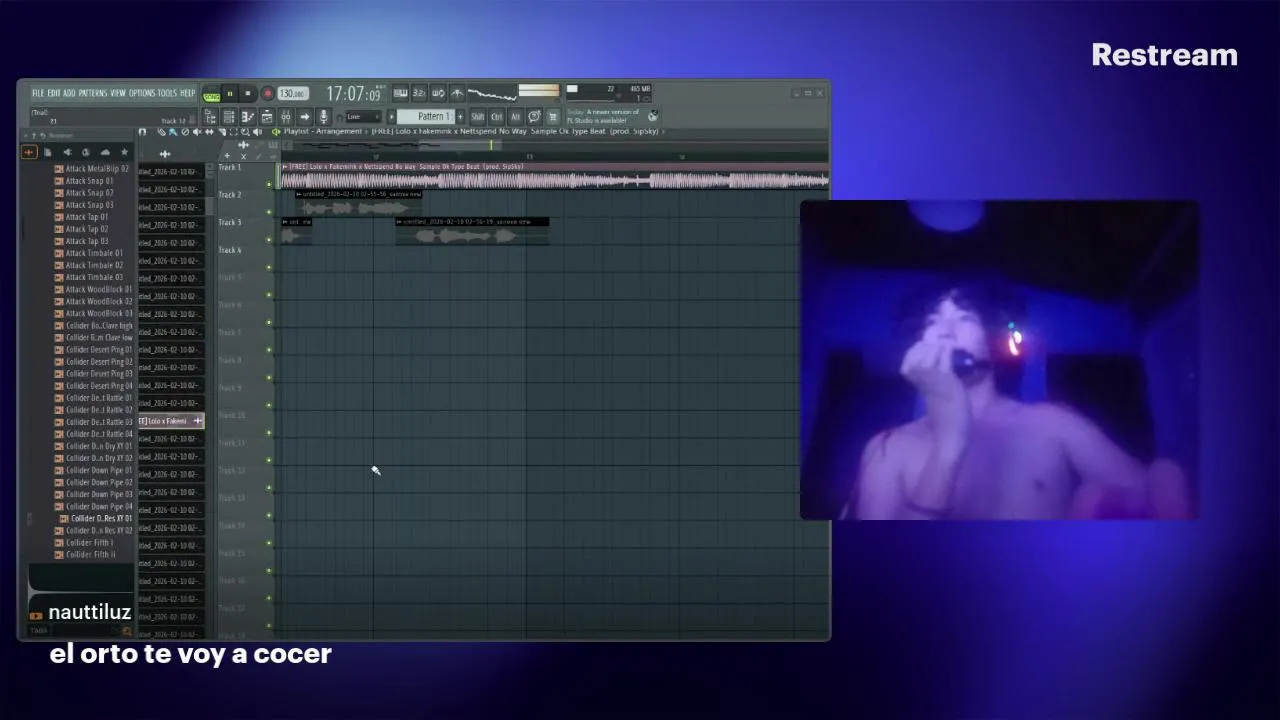
Task: Click the Ctrl modifier button
Action: point(497,116)
